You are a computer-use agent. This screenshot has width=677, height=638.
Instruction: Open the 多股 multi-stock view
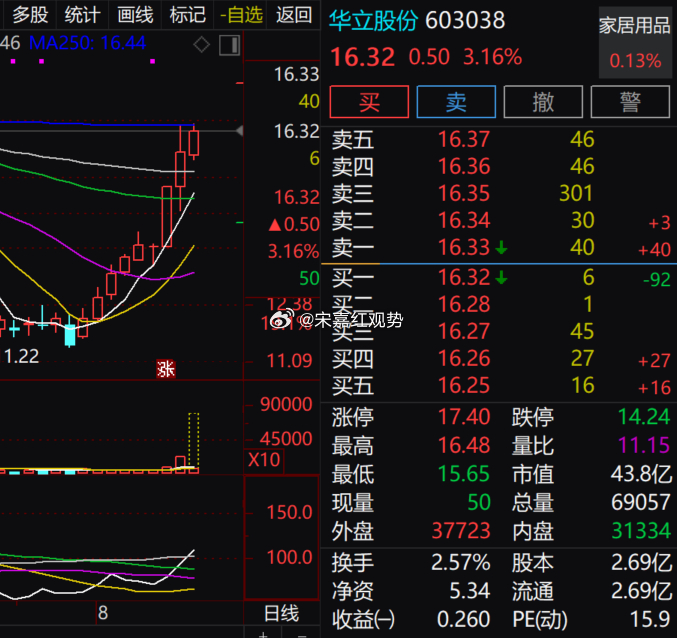click(x=30, y=15)
